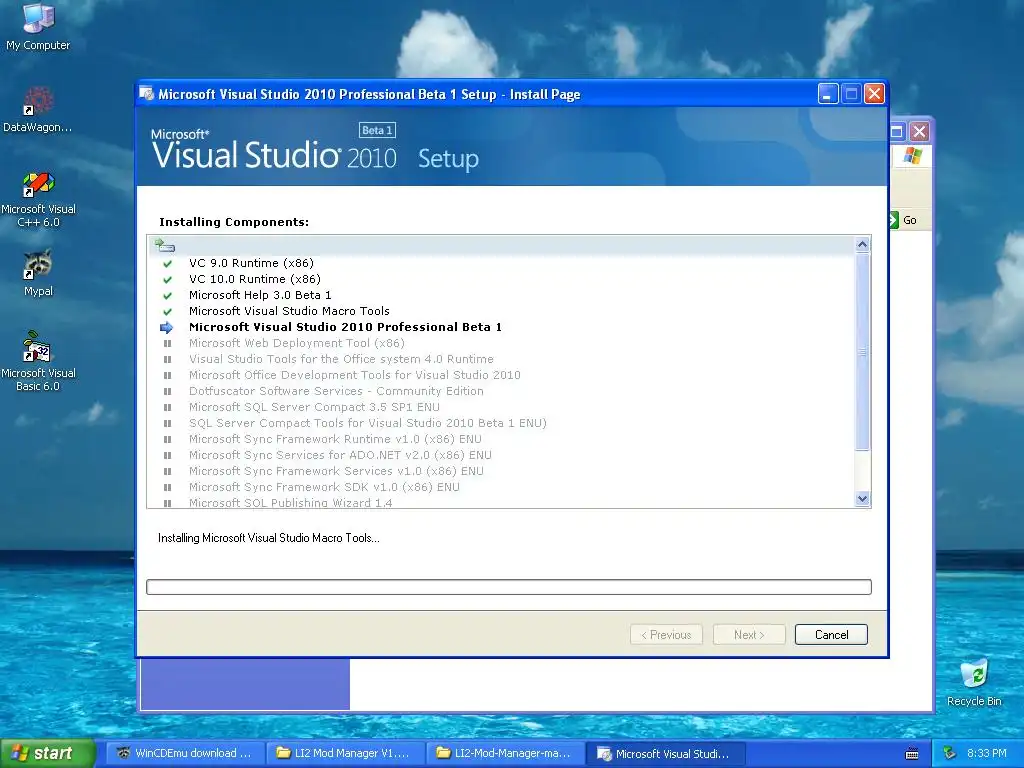Click the taskbar clock showing 8:33 PM
This screenshot has width=1024, height=768.
(986, 754)
